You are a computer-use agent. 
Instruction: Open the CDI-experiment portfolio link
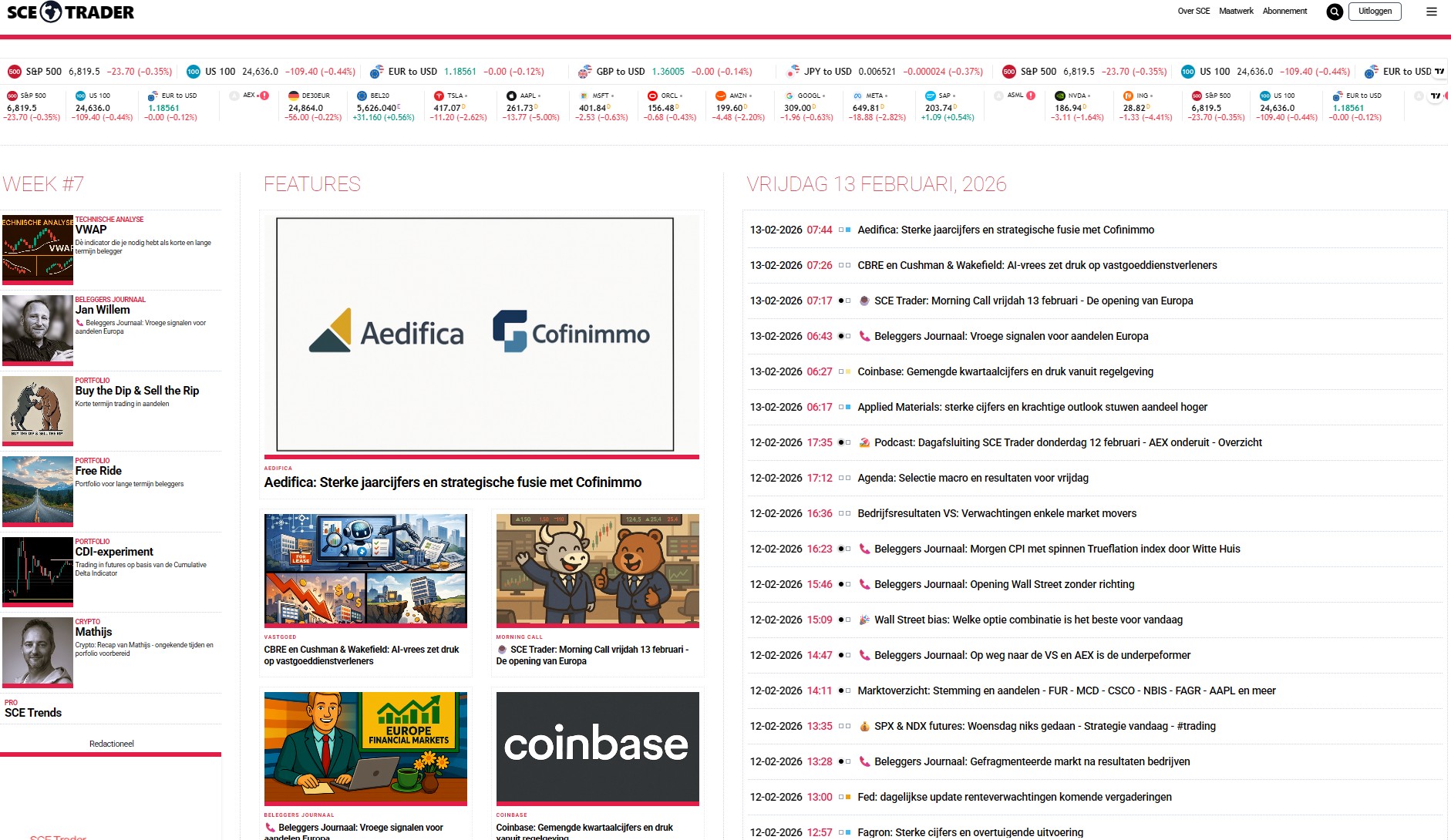tap(114, 552)
